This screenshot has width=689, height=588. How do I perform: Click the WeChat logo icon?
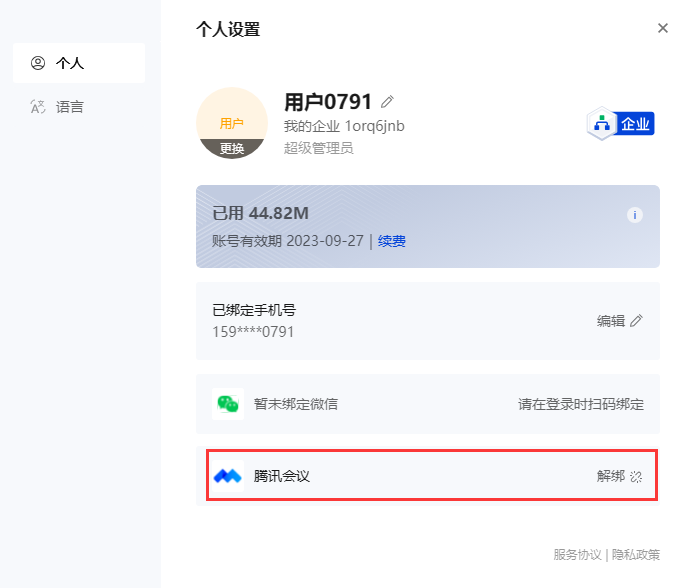click(x=228, y=404)
